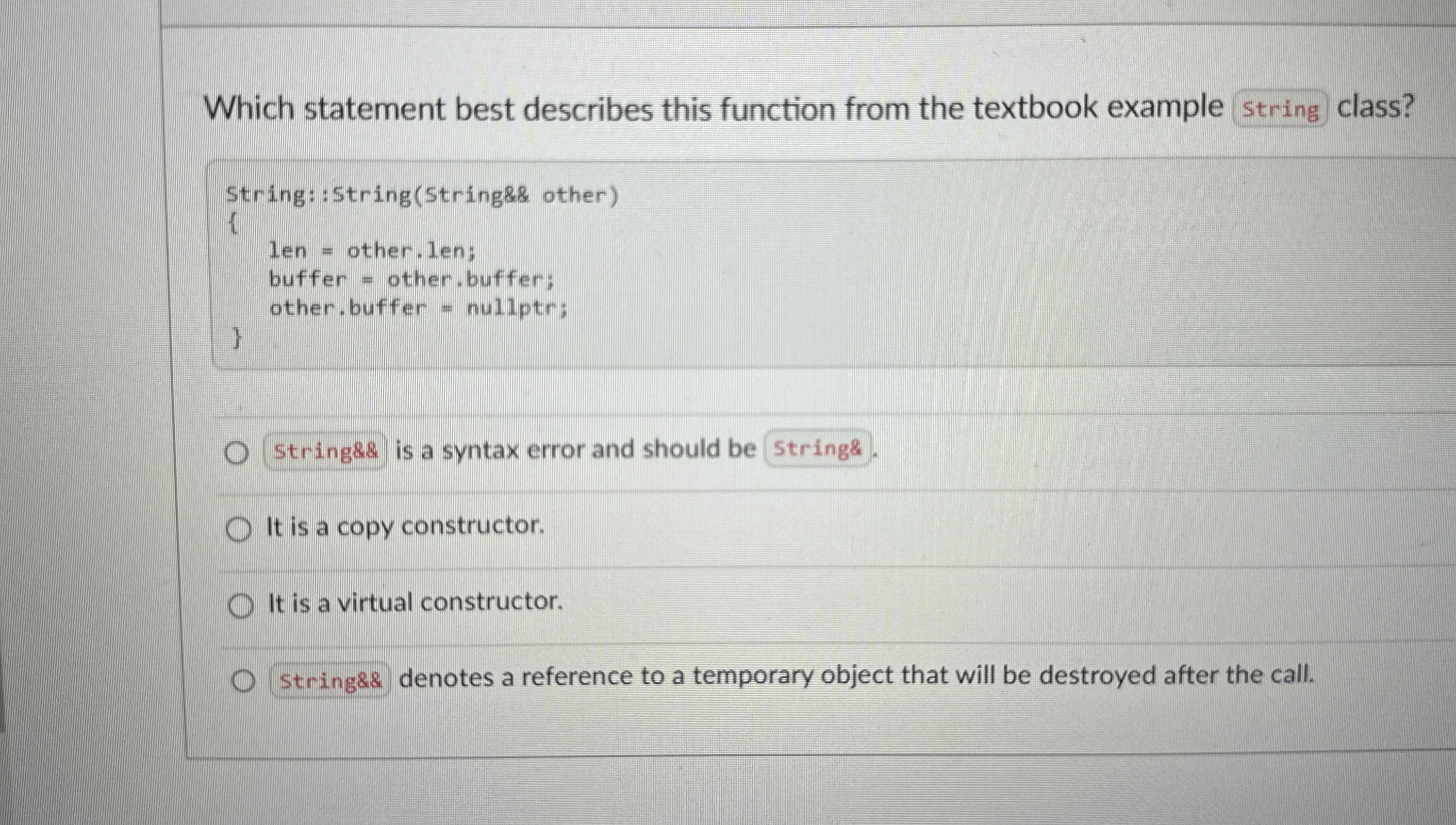The height and width of the screenshot is (825, 1456).
Task: Select the radio button for the temporary object answer
Action: 245,679
